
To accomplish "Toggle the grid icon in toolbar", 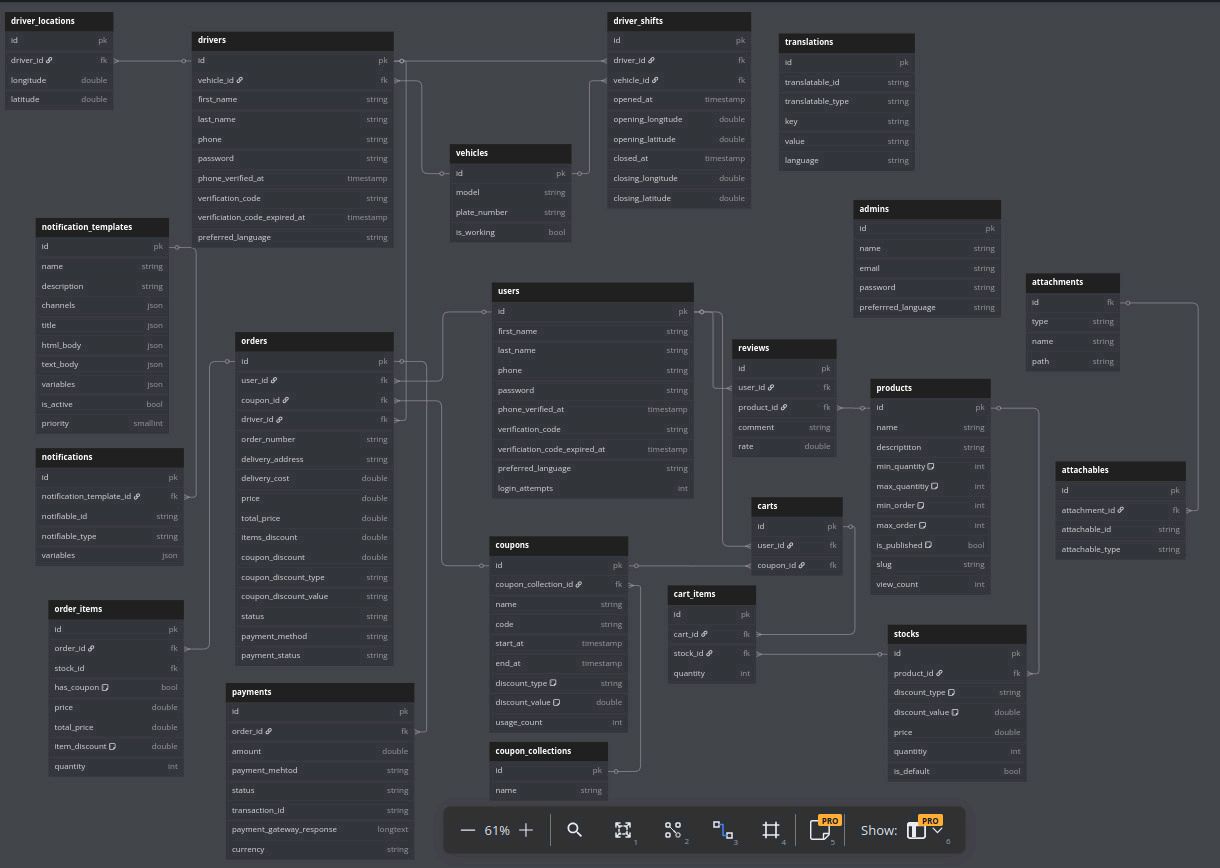I will tap(771, 830).
